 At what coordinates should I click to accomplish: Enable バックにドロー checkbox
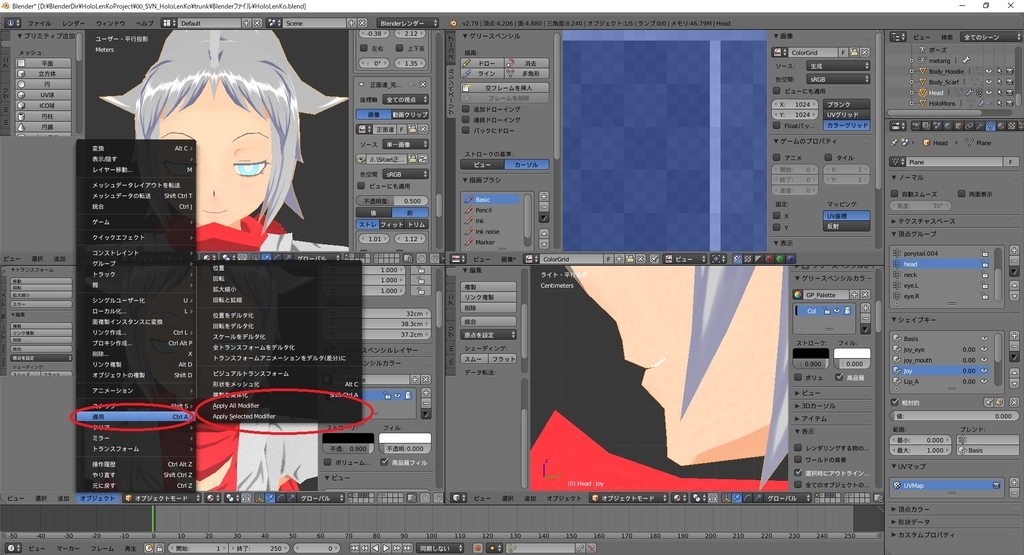coord(466,130)
